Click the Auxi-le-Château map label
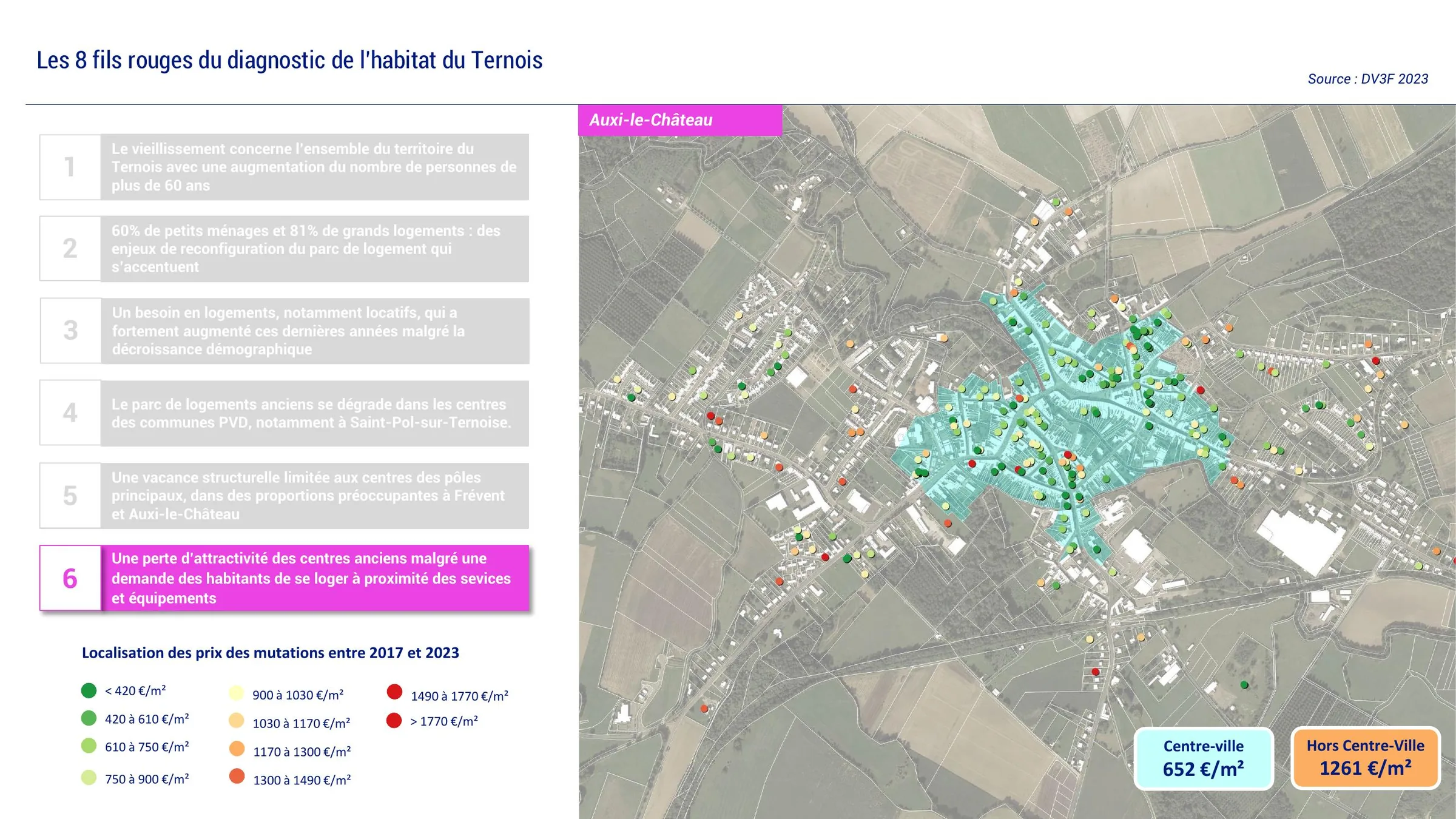This screenshot has height=819, width=1456. 680,120
